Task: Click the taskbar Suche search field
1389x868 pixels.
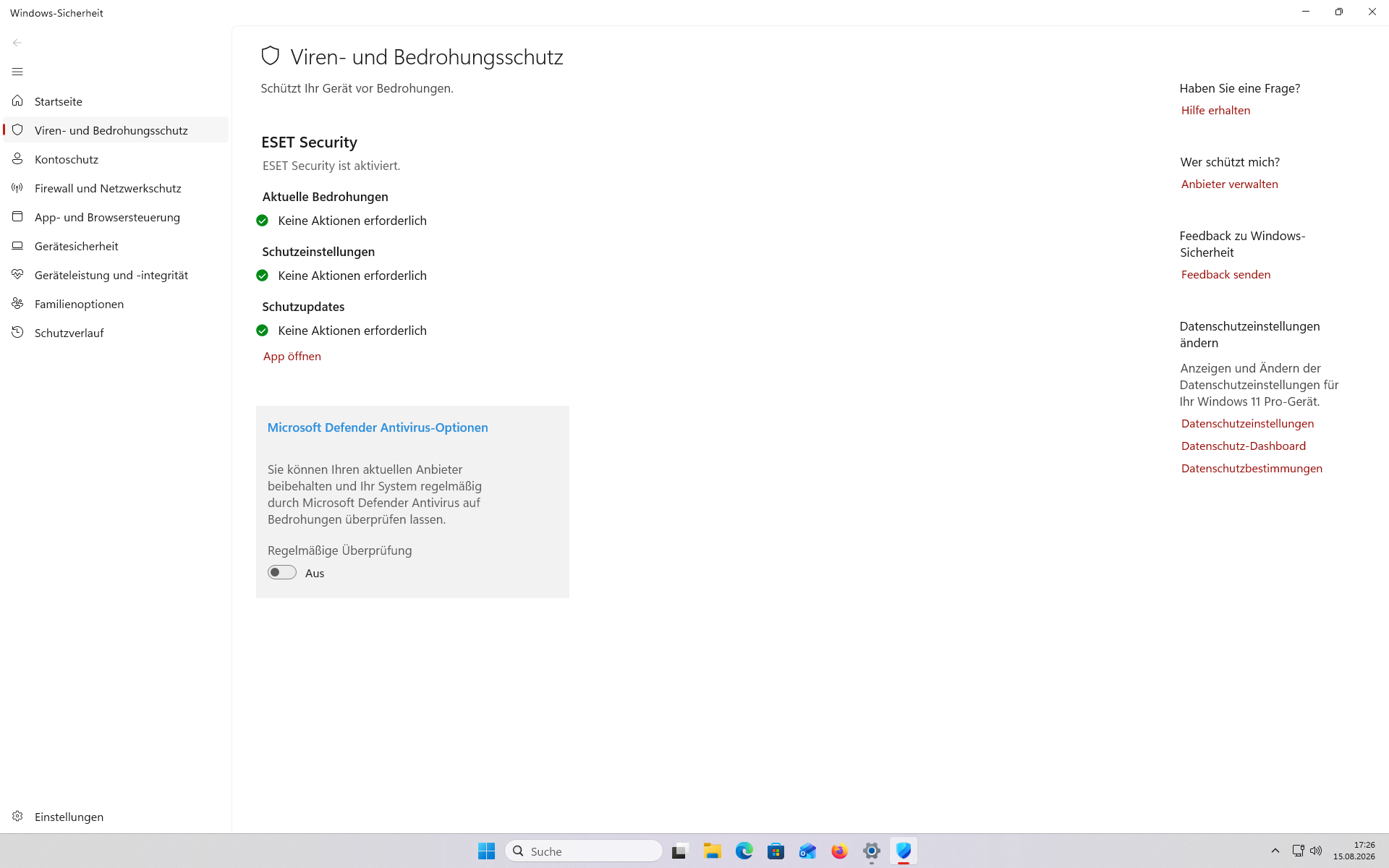Action: tap(584, 851)
